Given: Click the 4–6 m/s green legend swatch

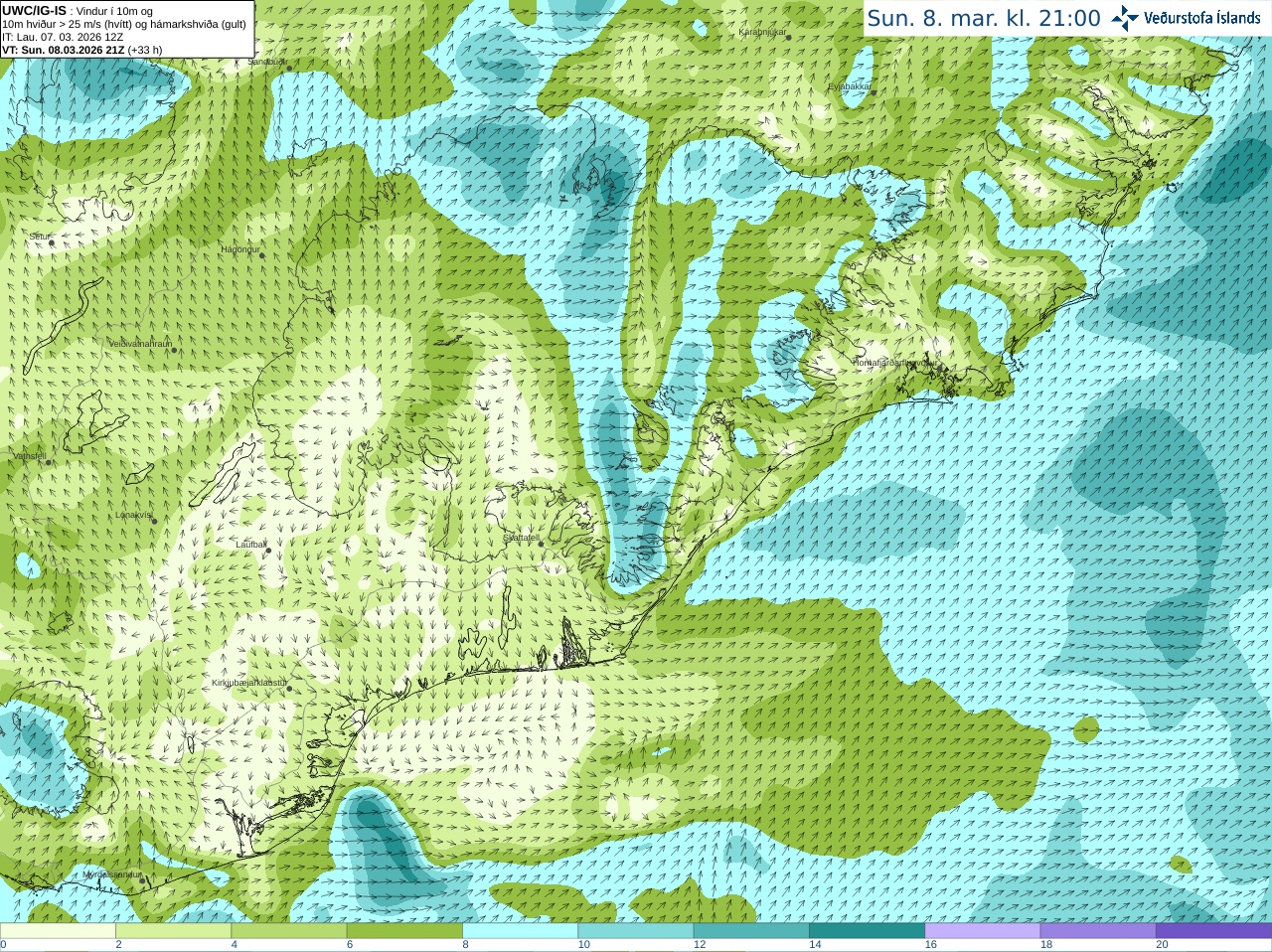Looking at the screenshot, I should tap(289, 931).
